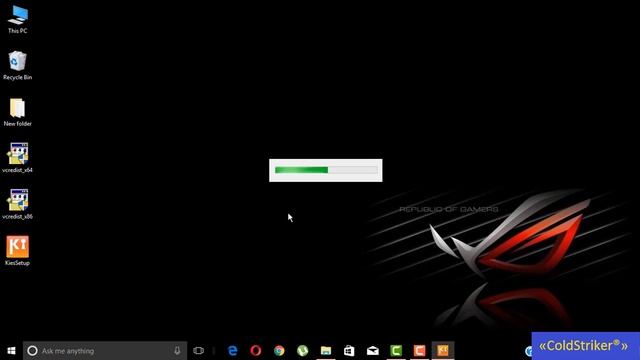Open the Windows Start menu
Viewport: 640px width, 360px height.
[11, 351]
